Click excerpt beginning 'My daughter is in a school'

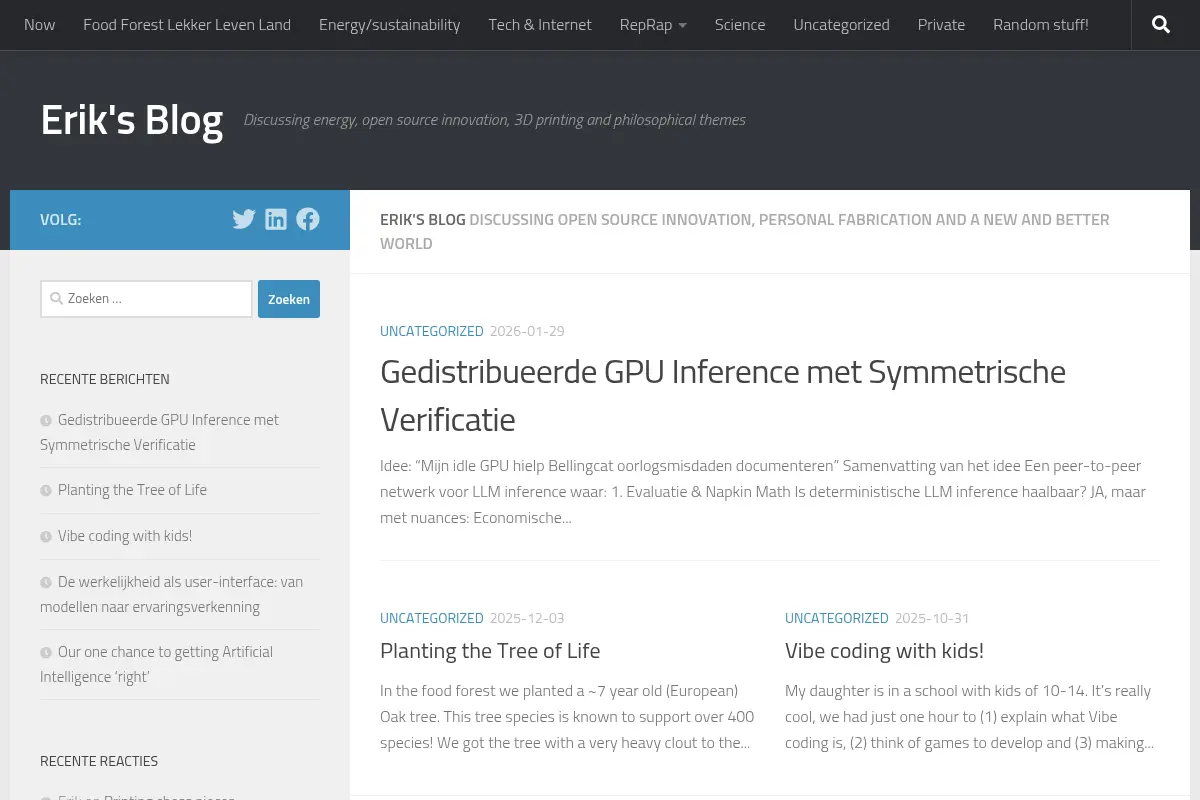click(970, 717)
